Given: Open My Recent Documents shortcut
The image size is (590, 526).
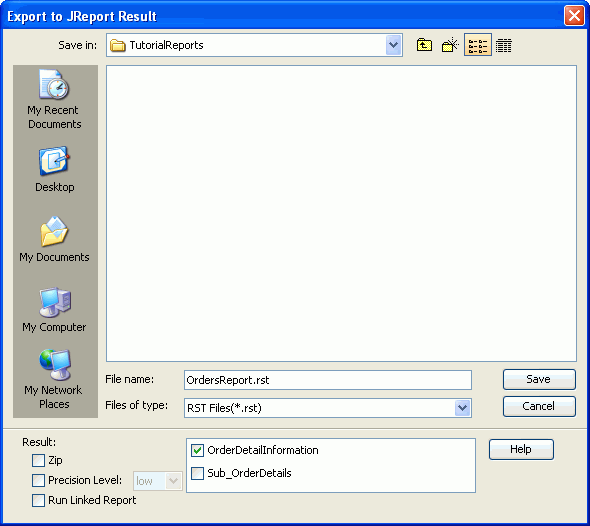Looking at the screenshot, I should click(x=55, y=99).
